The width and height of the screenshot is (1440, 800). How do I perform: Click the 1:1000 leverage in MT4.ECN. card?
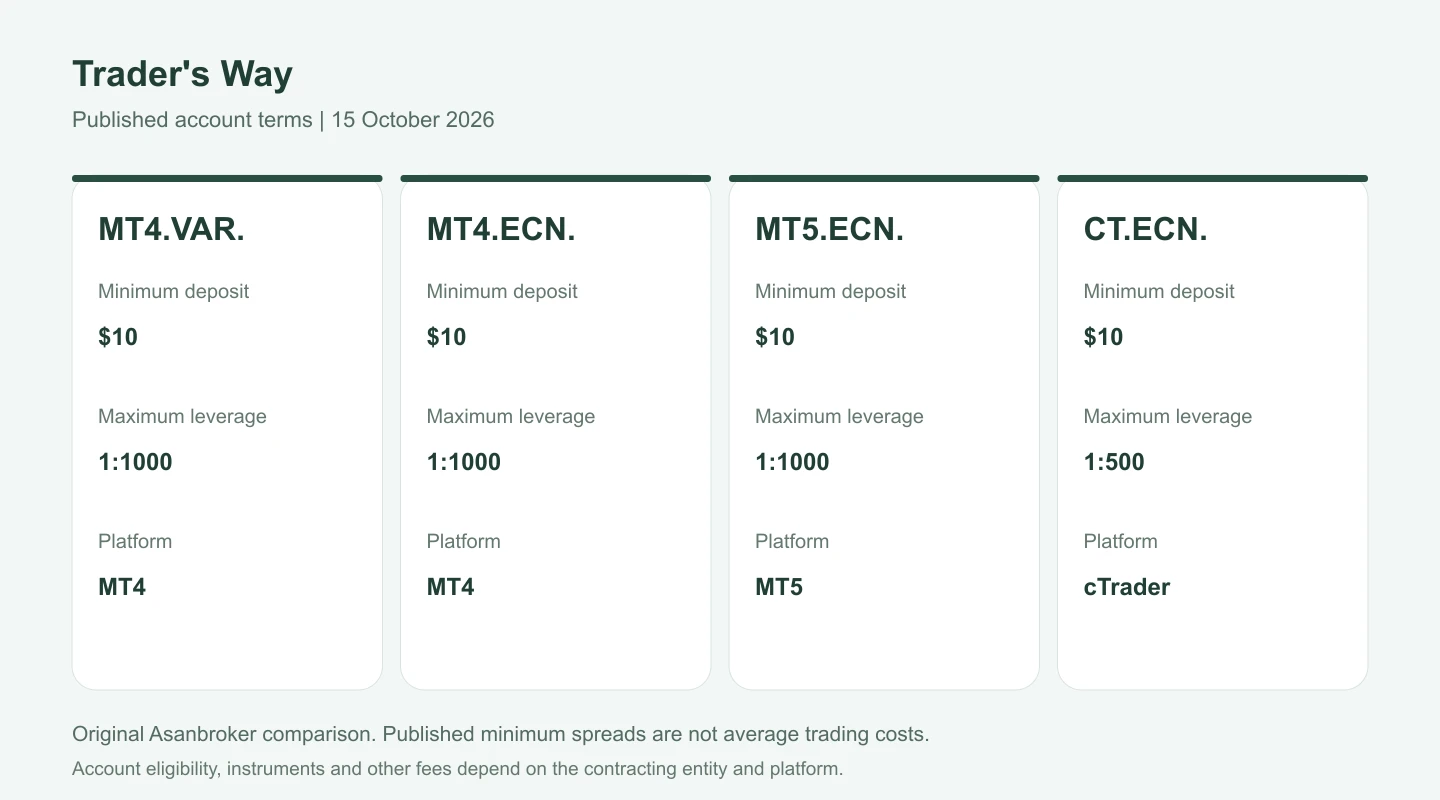click(x=464, y=462)
